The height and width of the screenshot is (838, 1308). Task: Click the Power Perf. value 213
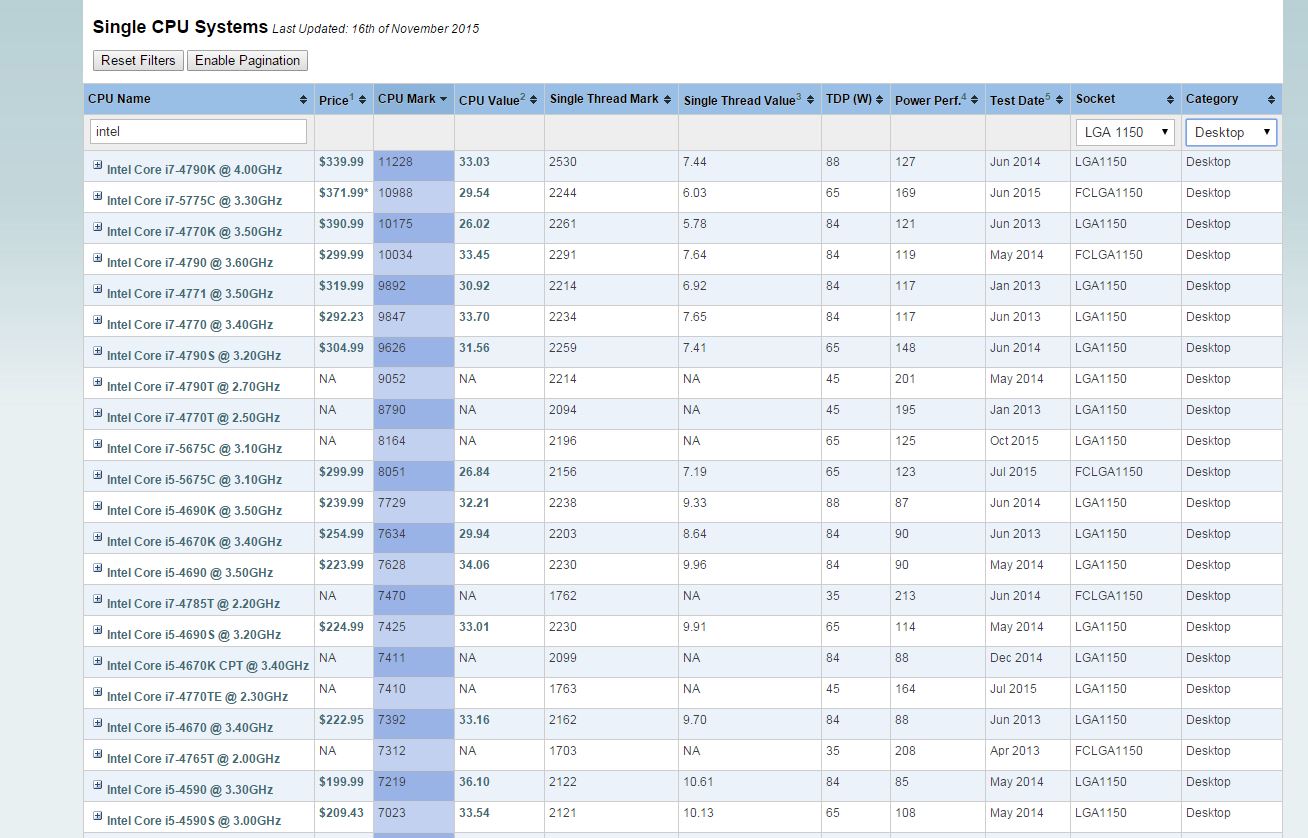(x=905, y=596)
